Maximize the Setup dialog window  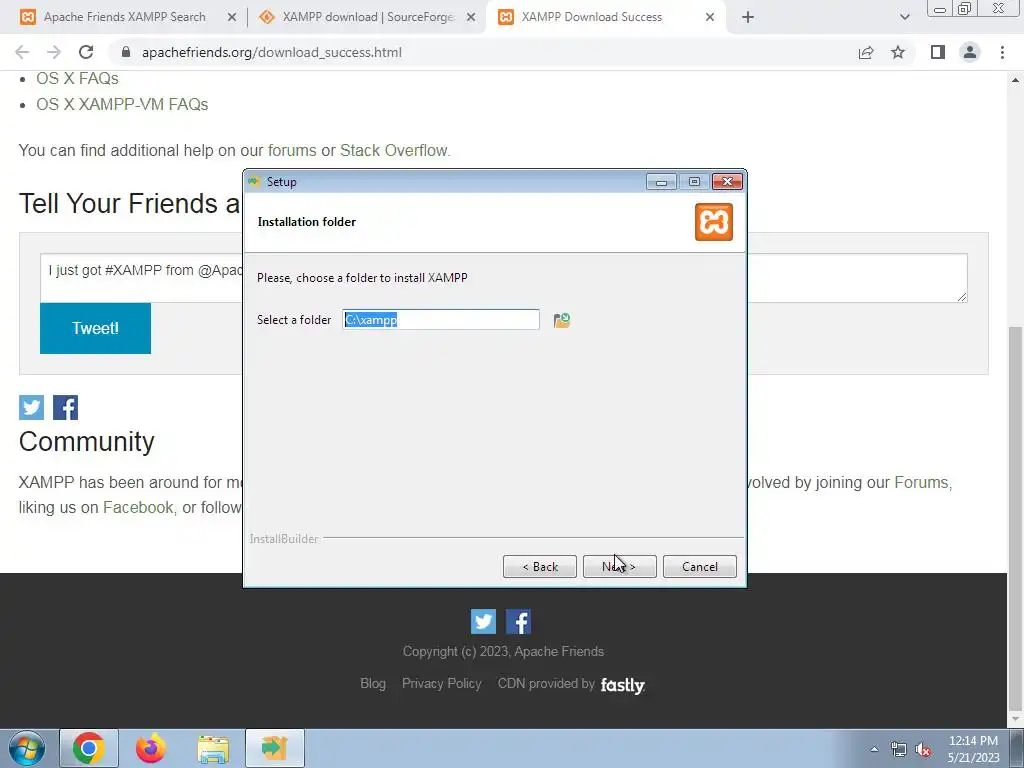[x=694, y=182]
